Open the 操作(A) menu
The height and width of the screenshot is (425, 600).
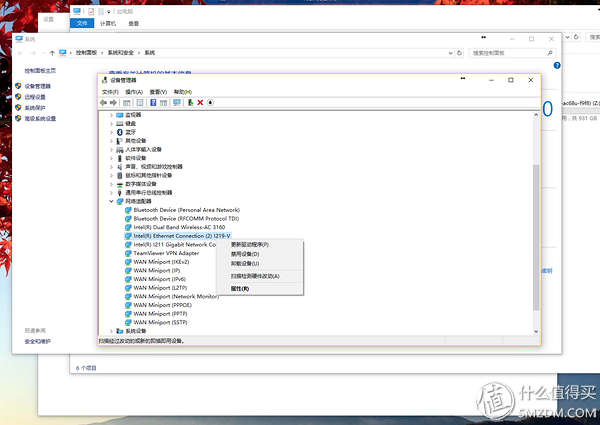click(134, 92)
